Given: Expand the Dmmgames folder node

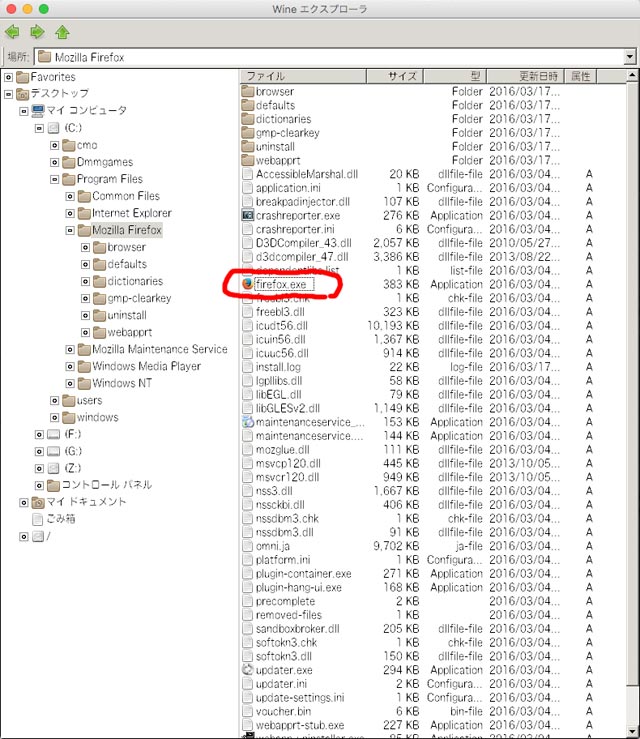Looking at the screenshot, I should coord(55,162).
